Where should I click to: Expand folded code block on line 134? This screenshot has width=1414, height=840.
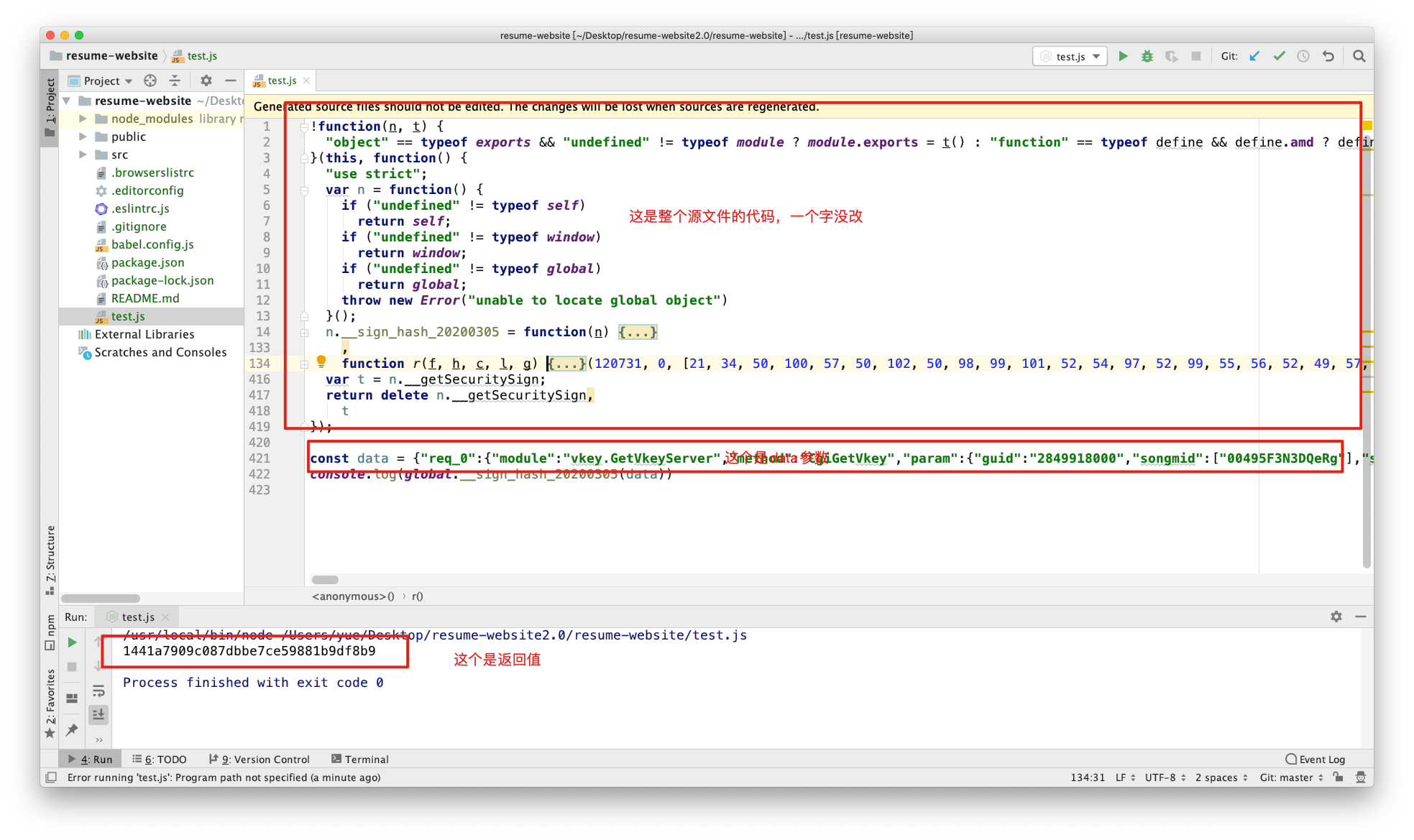[x=566, y=364]
